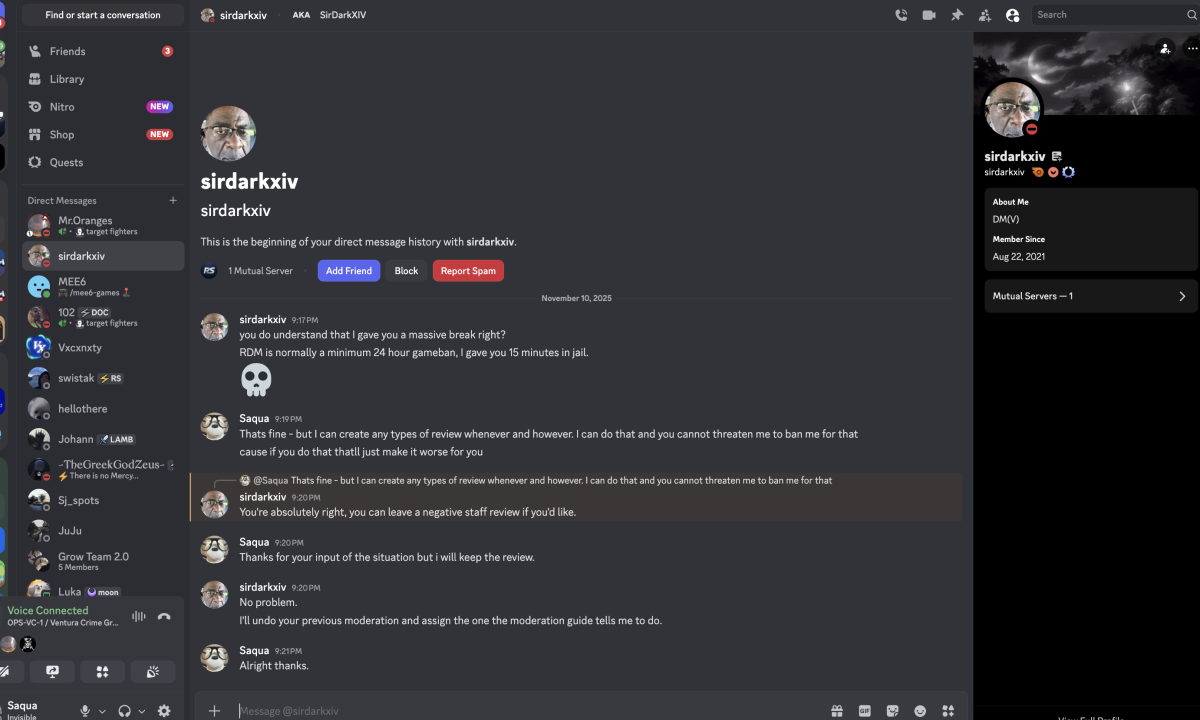Open User Settings gear

164,710
